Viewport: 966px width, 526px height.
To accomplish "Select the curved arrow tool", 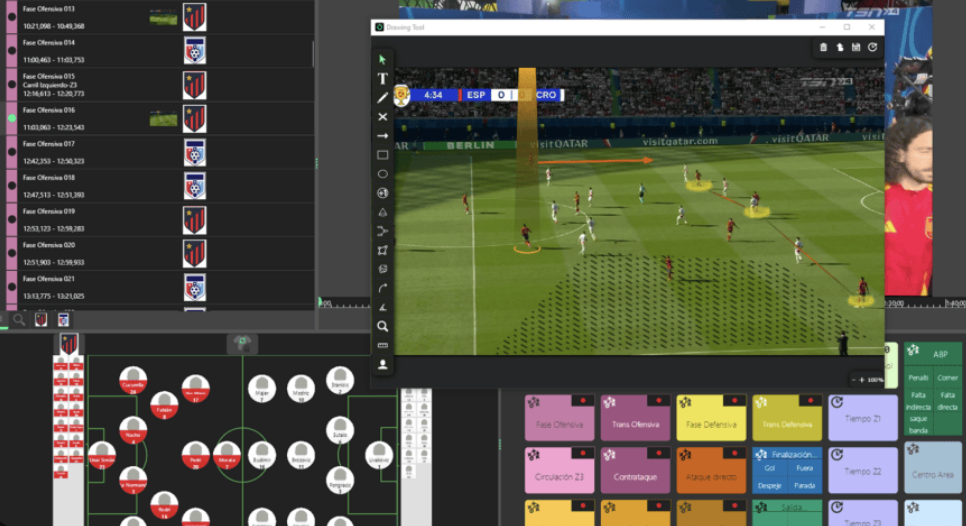I will click(383, 288).
